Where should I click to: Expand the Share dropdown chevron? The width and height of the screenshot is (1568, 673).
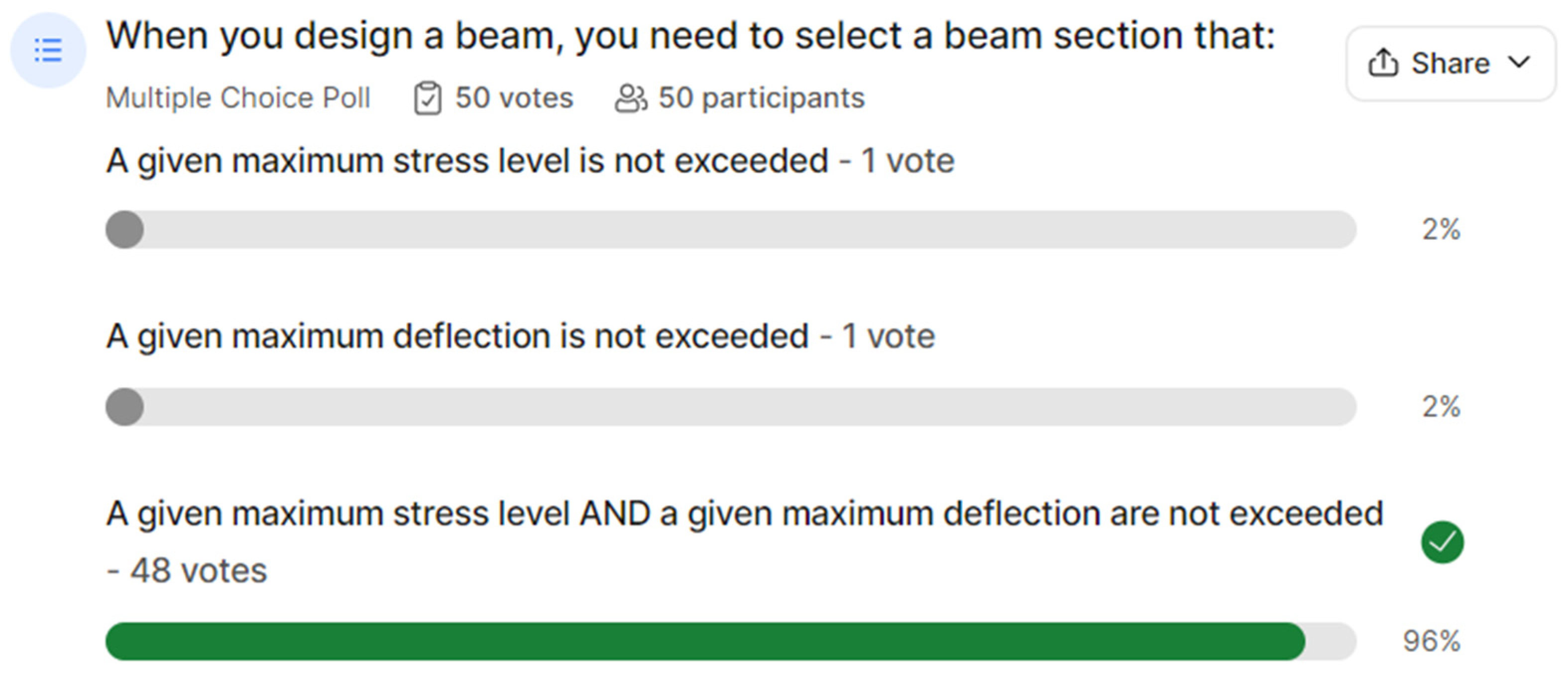click(x=1519, y=63)
